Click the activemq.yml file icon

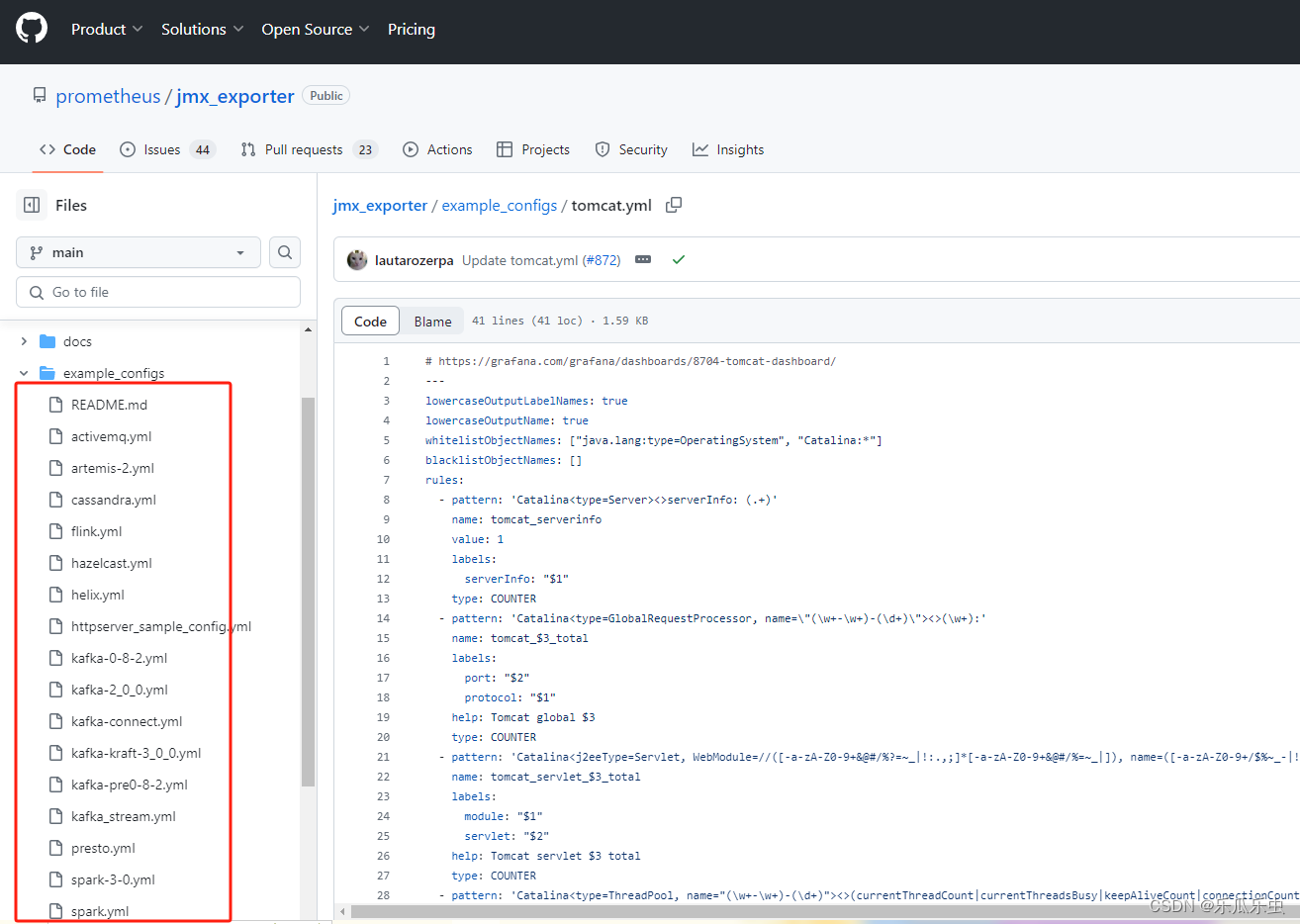(56, 436)
